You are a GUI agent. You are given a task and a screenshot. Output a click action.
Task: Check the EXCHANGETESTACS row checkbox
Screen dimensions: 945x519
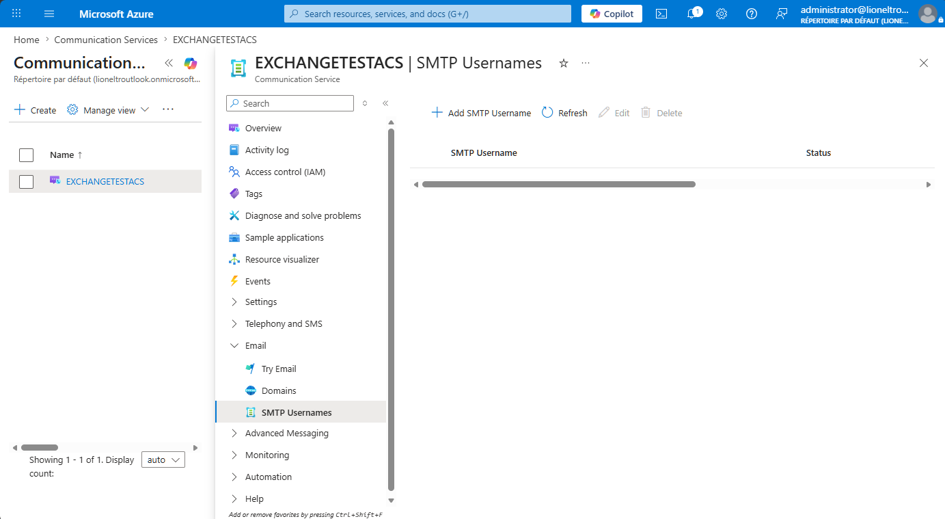tap(27, 181)
